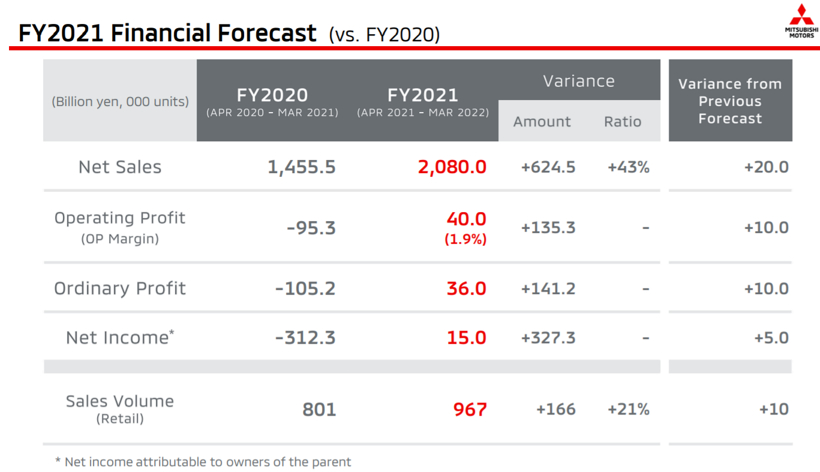Click the red 2,080.0 Net Sales value
Screen dimensions: 820x472
pyautogui.click(x=452, y=167)
